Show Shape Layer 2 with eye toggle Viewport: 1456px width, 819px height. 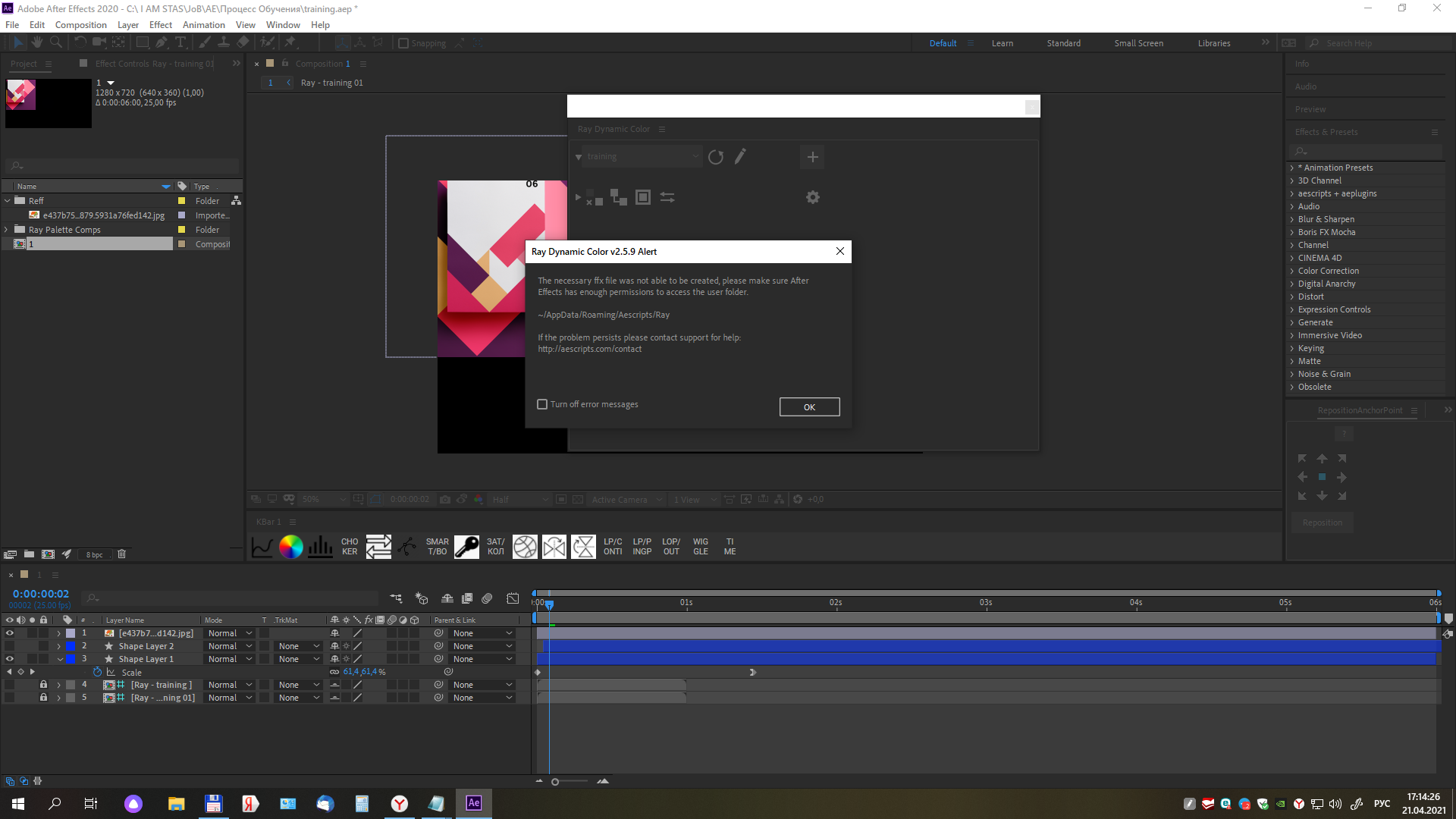[x=10, y=646]
